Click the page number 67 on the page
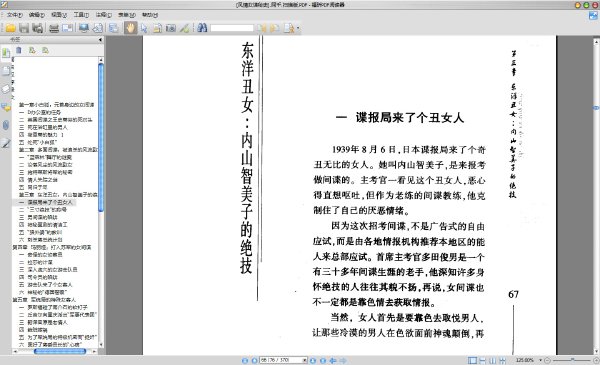Screen dimensions: 600x365 pyautogui.click(x=514, y=294)
